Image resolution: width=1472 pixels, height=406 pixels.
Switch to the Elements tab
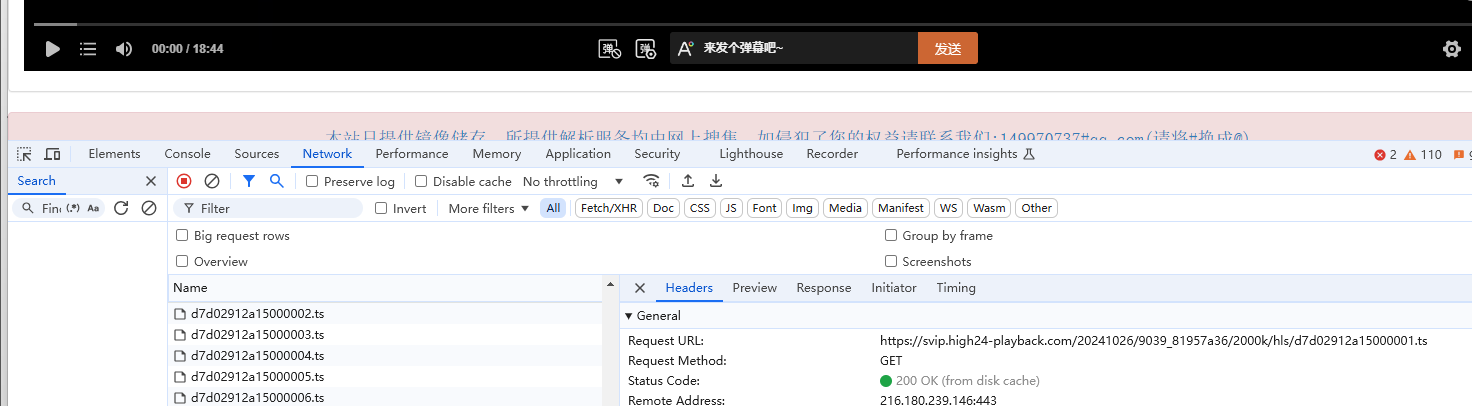click(114, 154)
